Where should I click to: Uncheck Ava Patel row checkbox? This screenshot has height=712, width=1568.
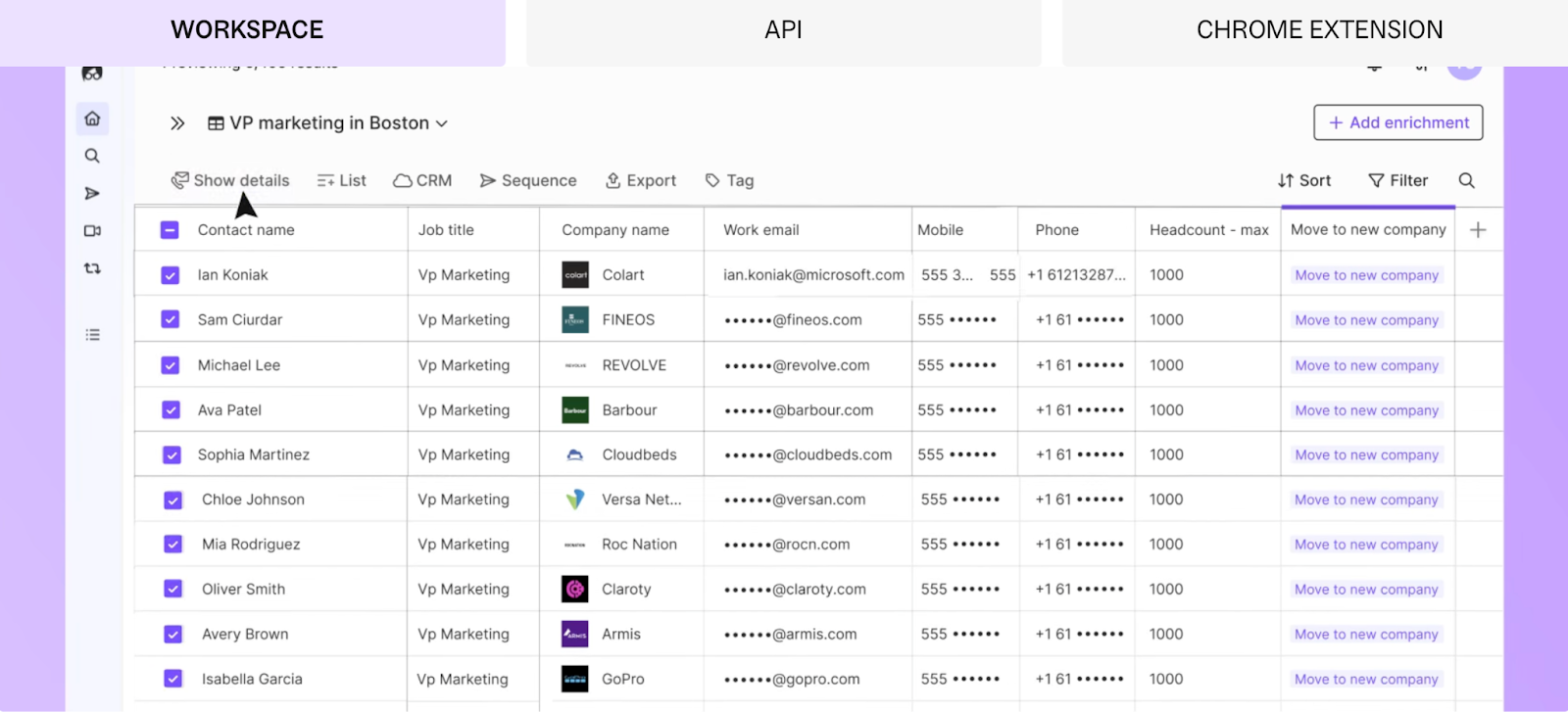[x=171, y=410]
